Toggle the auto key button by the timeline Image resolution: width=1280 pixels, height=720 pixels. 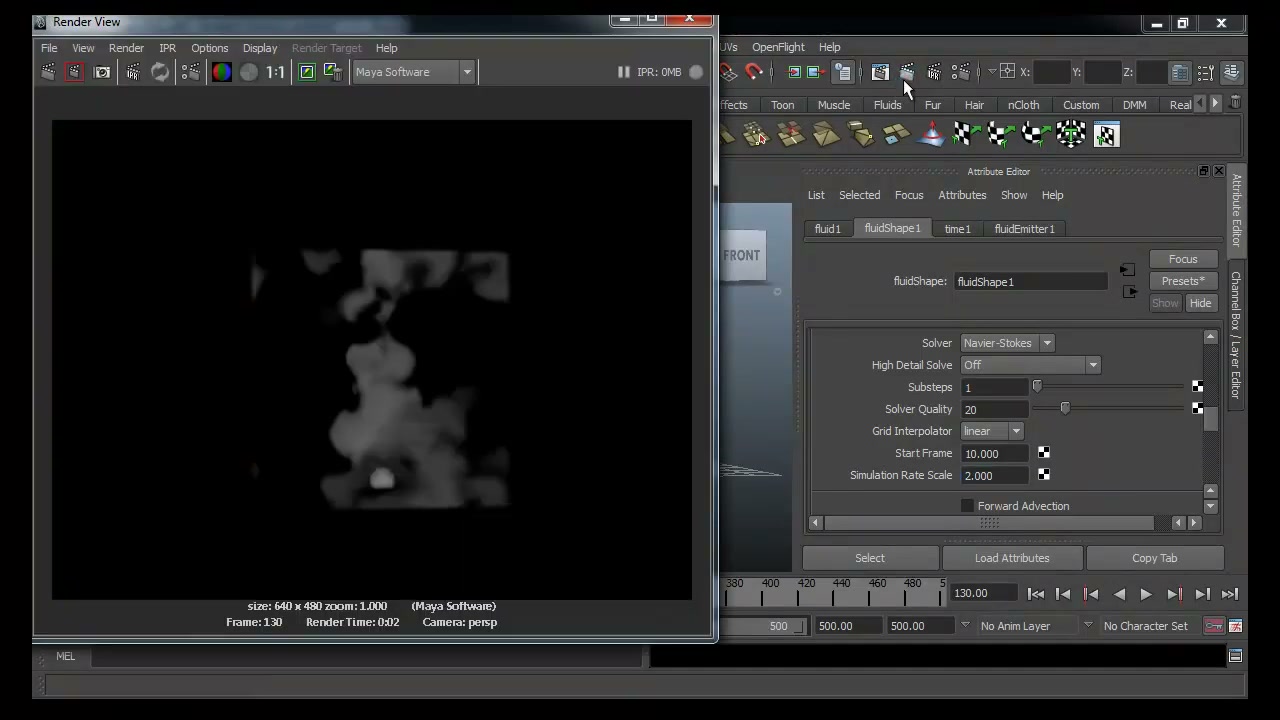click(x=1213, y=626)
